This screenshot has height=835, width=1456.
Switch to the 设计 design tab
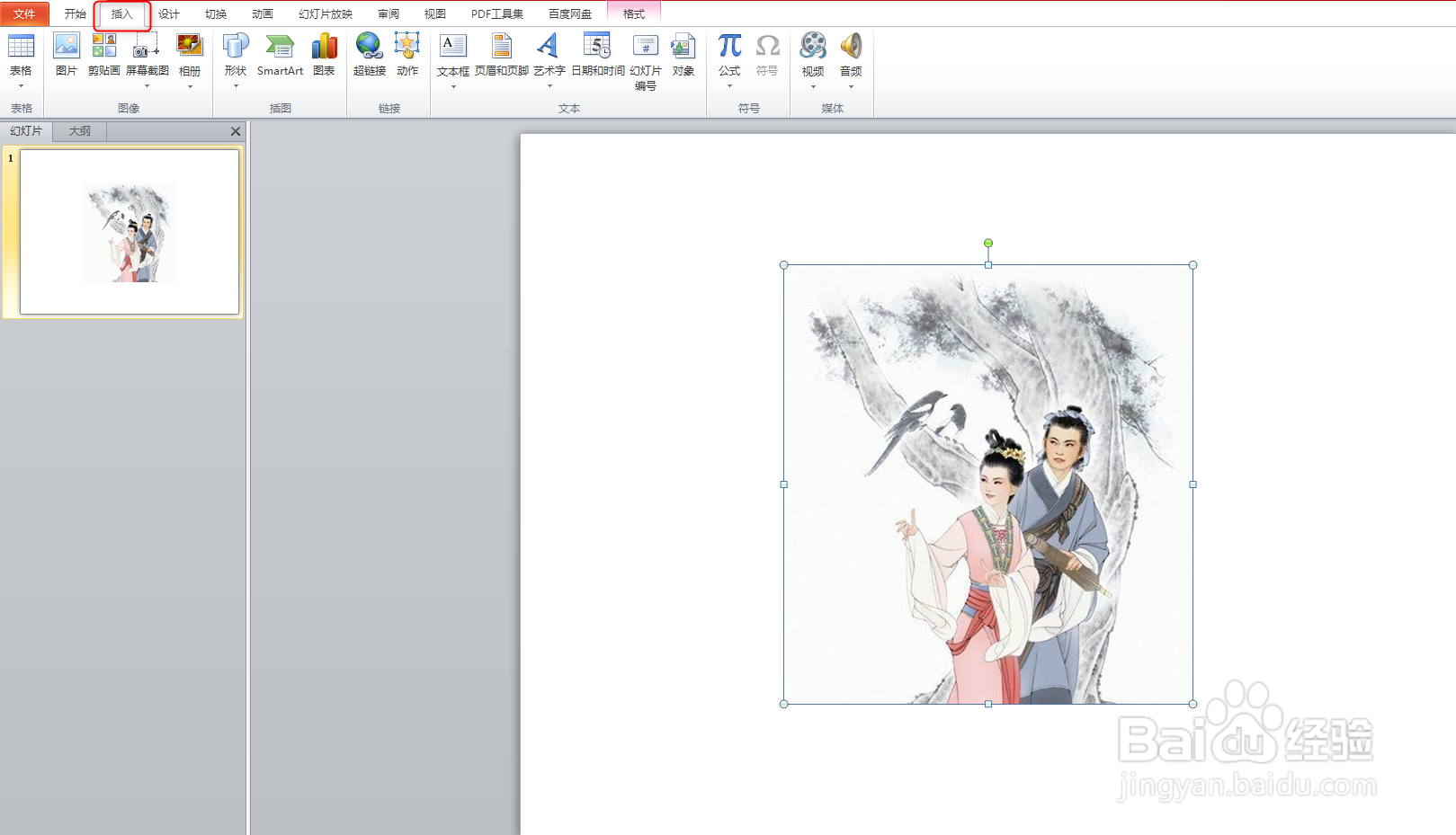(x=169, y=13)
